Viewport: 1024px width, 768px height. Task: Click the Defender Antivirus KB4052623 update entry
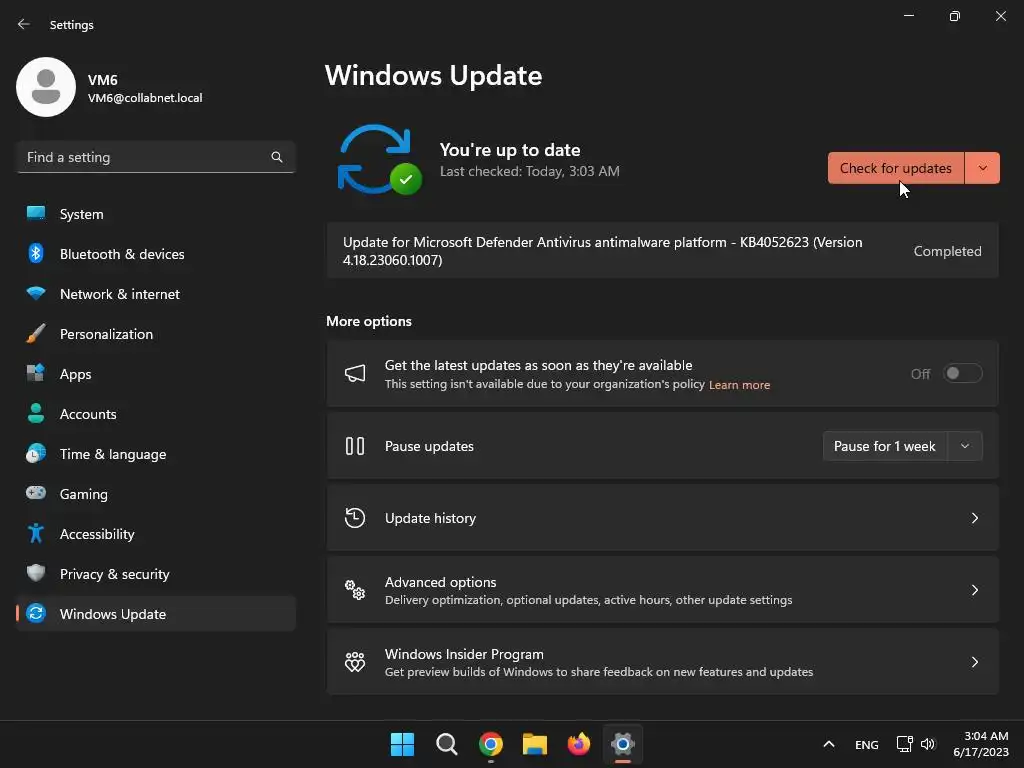coord(662,251)
